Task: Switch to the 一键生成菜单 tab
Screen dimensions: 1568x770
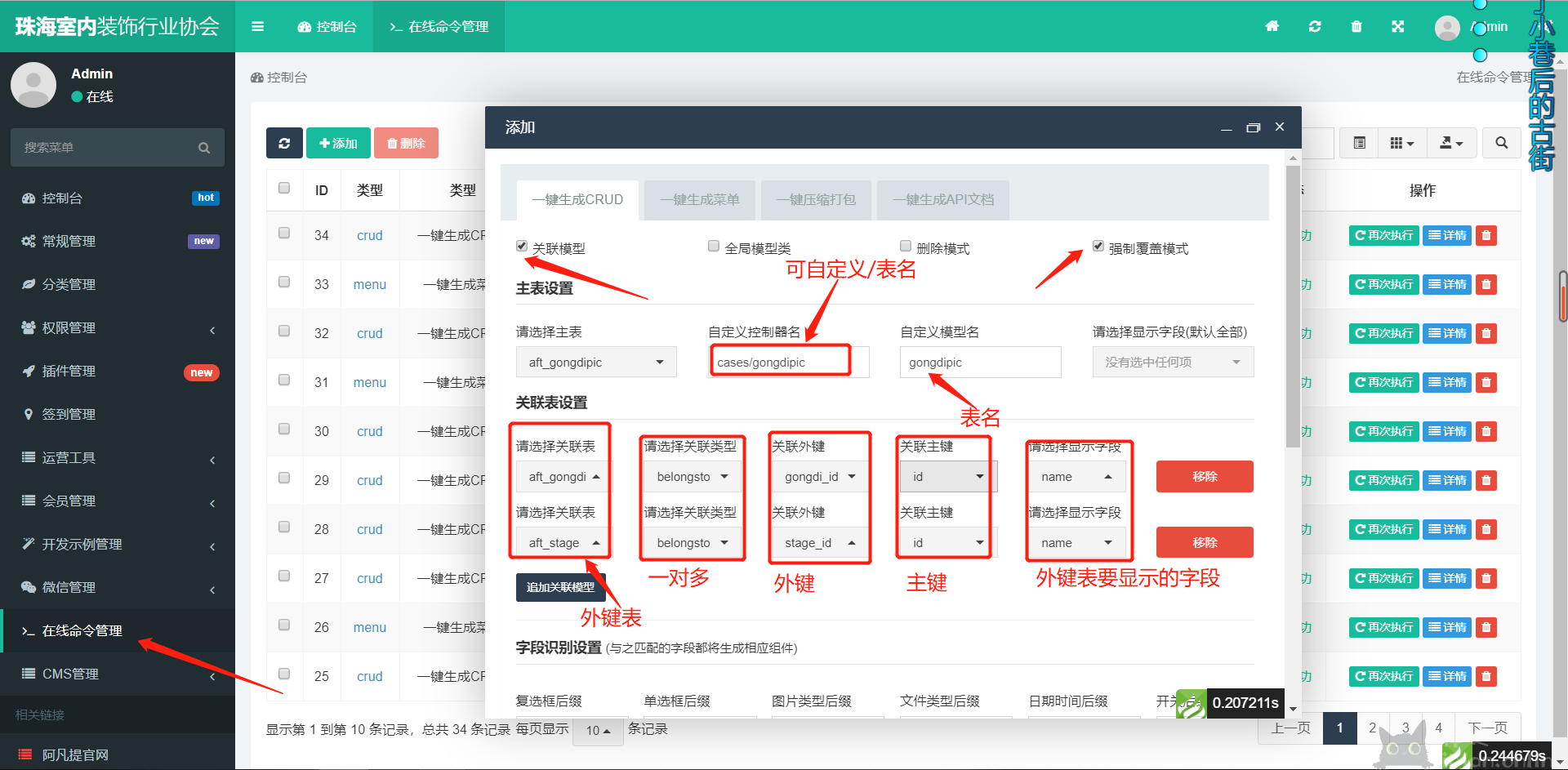Action: (x=699, y=200)
